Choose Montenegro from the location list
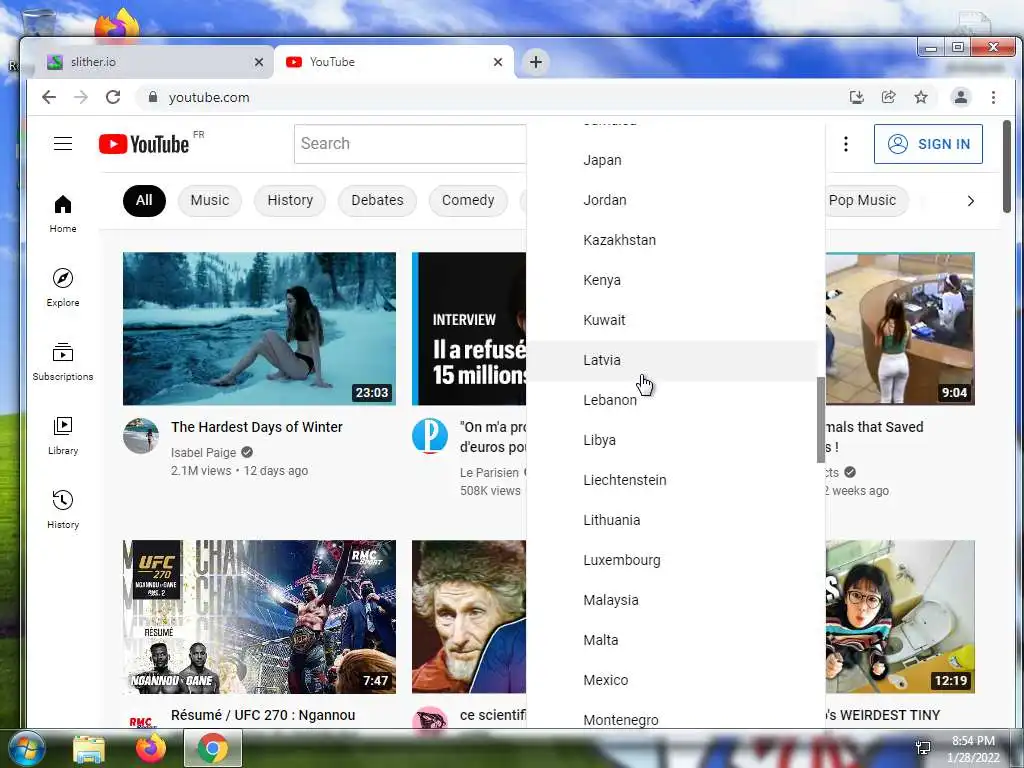 click(671, 716)
